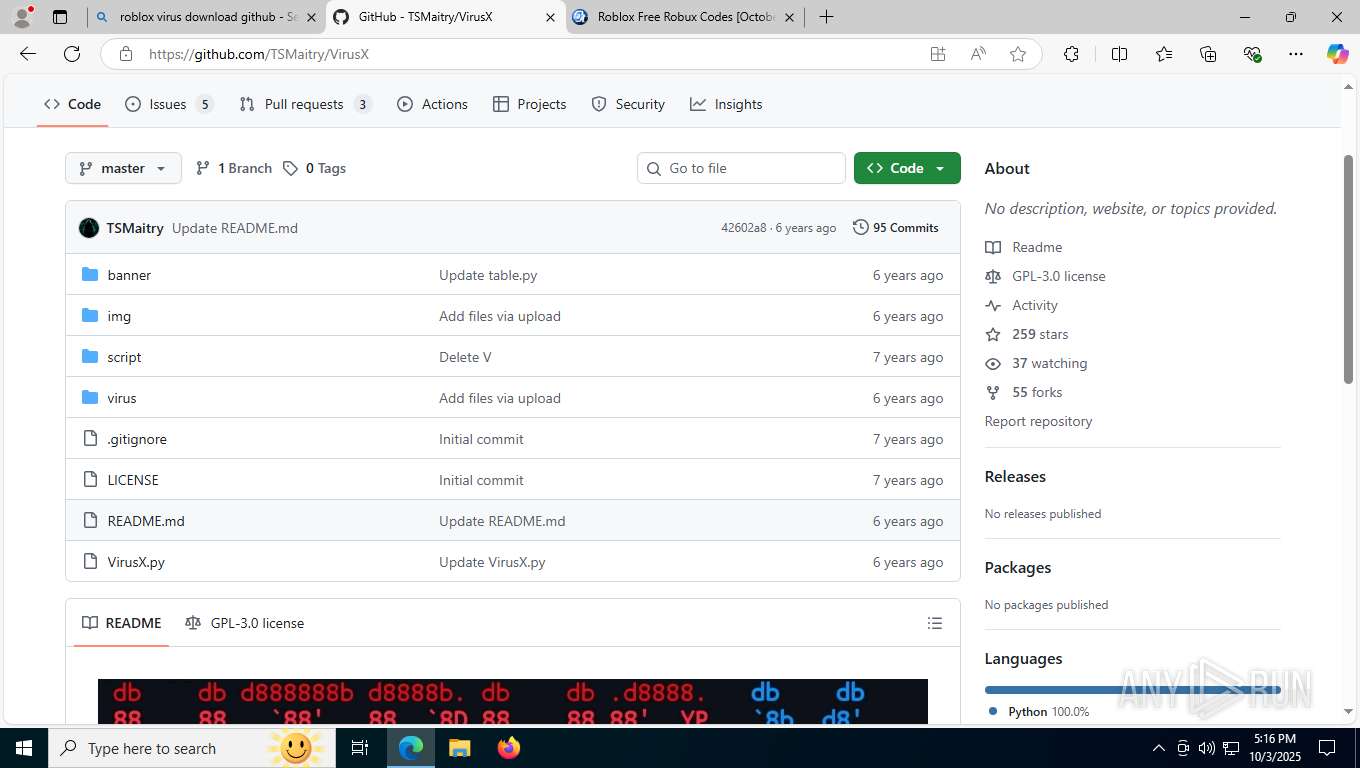Screen dimensions: 1360x768
Task: Select the README tab in file viewer
Action: point(121,623)
